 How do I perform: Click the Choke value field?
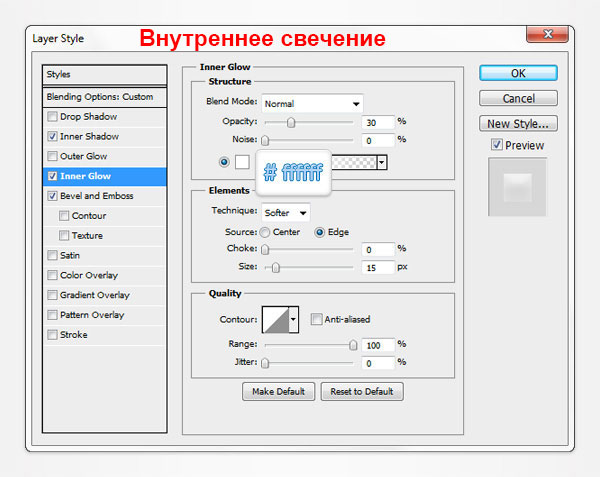(x=378, y=249)
